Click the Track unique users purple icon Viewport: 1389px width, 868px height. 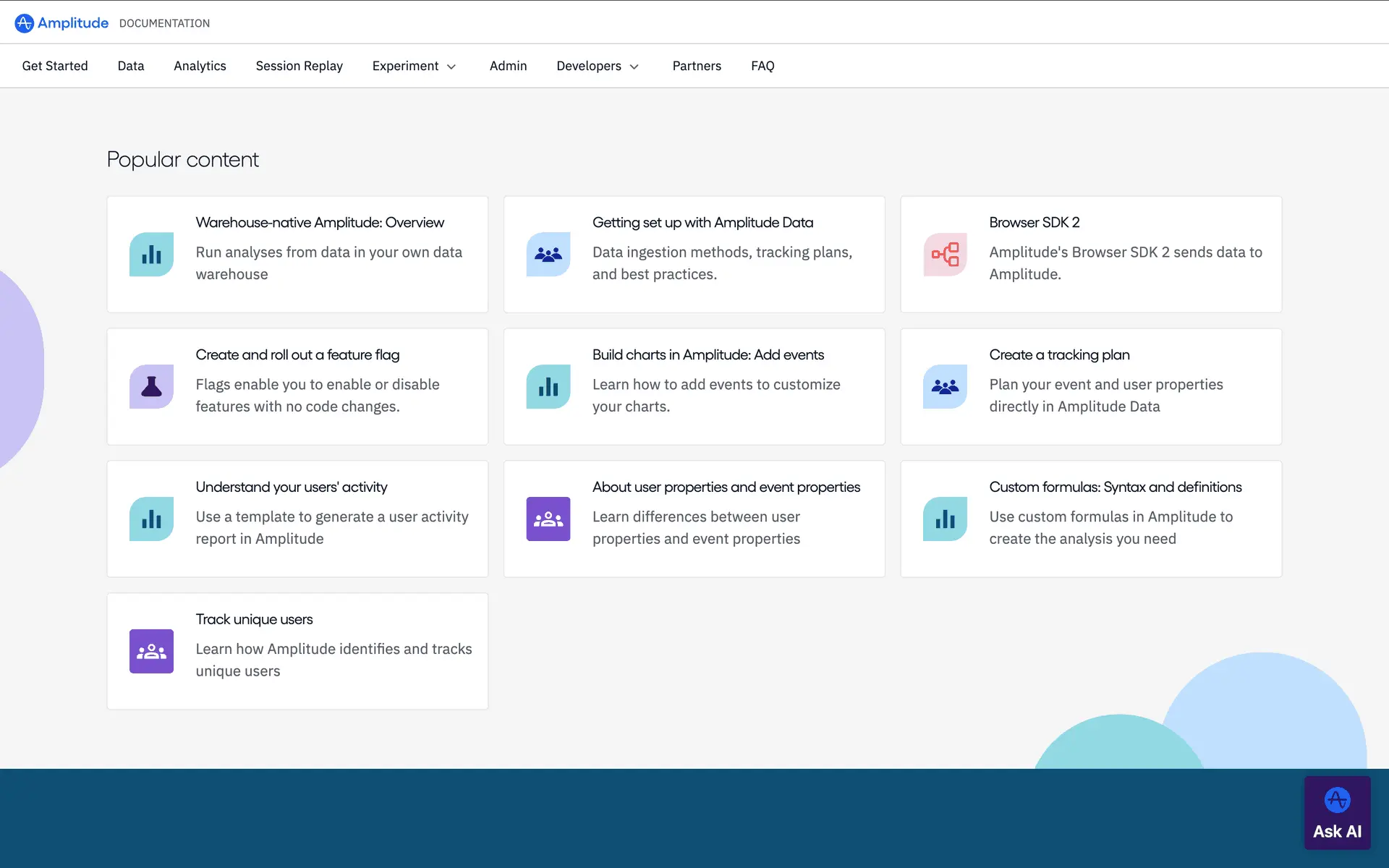pos(151,651)
